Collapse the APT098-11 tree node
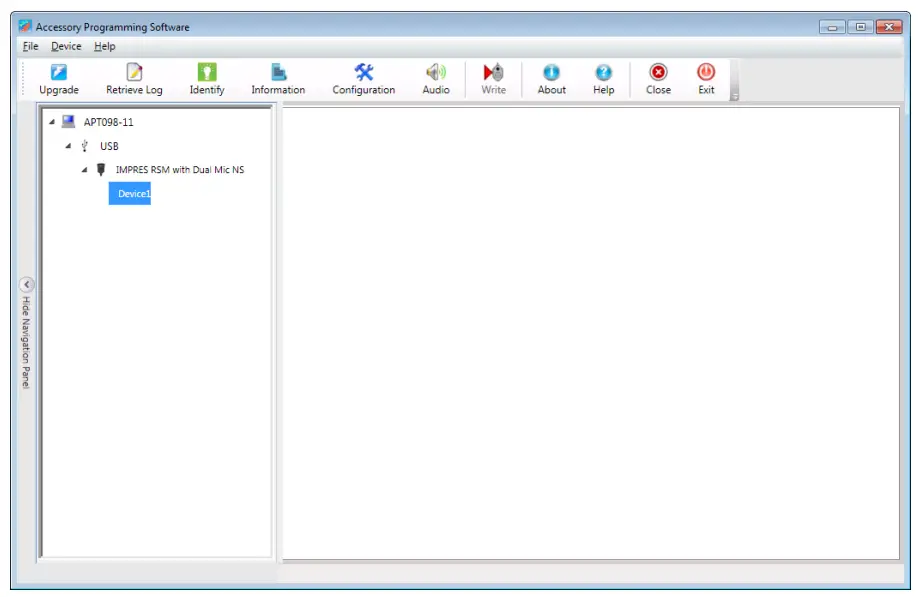Viewport: 920px width, 597px height. coord(52,122)
